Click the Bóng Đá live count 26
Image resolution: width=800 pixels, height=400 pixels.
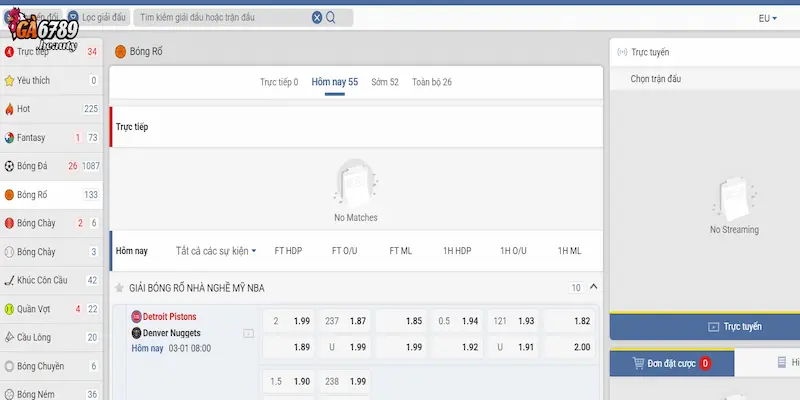(x=73, y=166)
